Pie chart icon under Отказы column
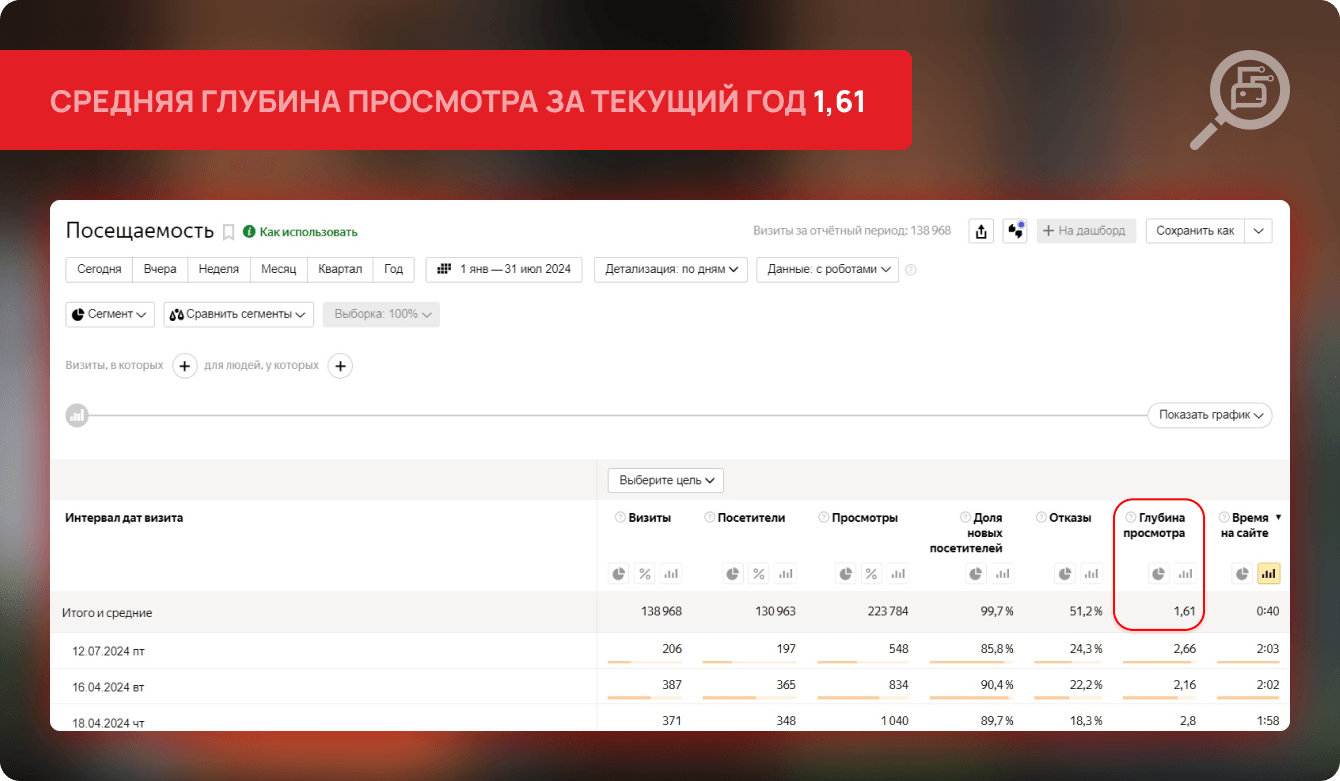 1066,574
